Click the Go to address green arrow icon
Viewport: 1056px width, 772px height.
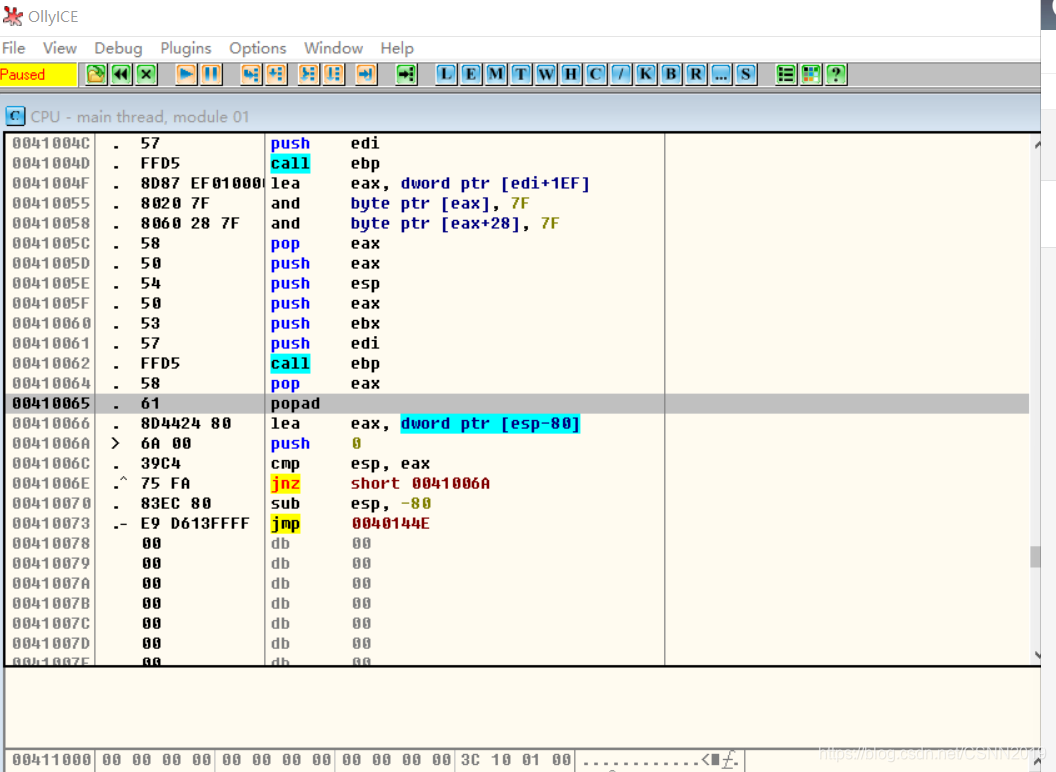point(406,74)
